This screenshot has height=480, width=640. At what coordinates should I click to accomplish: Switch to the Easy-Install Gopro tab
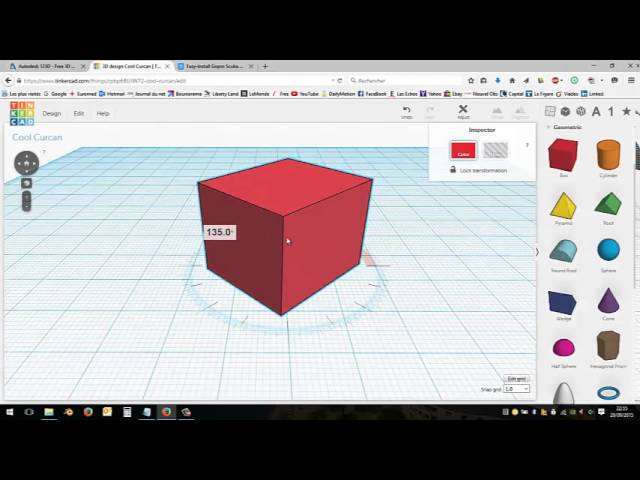coord(216,66)
